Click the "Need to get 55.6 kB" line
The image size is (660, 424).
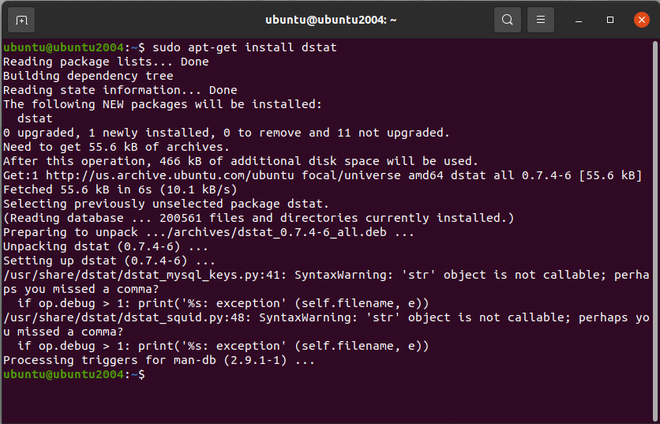coord(118,146)
